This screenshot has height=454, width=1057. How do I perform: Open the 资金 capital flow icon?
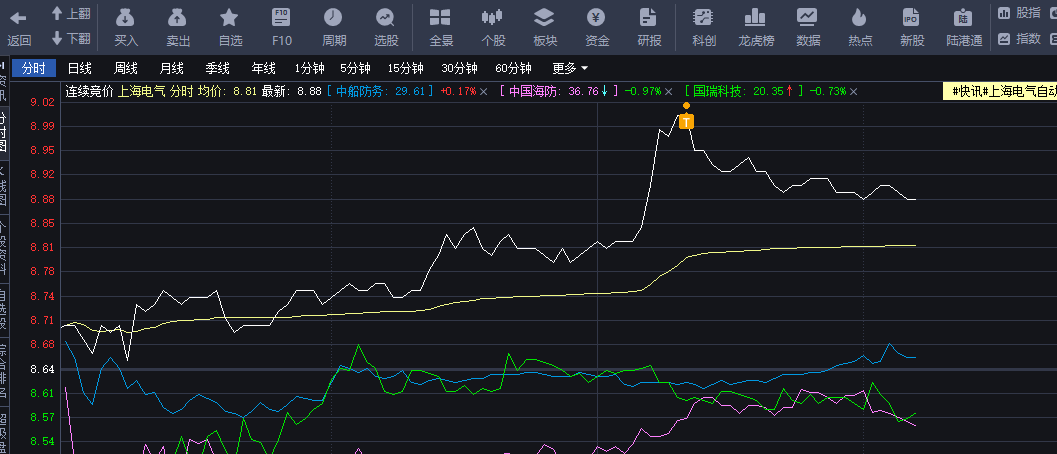pyautogui.click(x=596, y=18)
